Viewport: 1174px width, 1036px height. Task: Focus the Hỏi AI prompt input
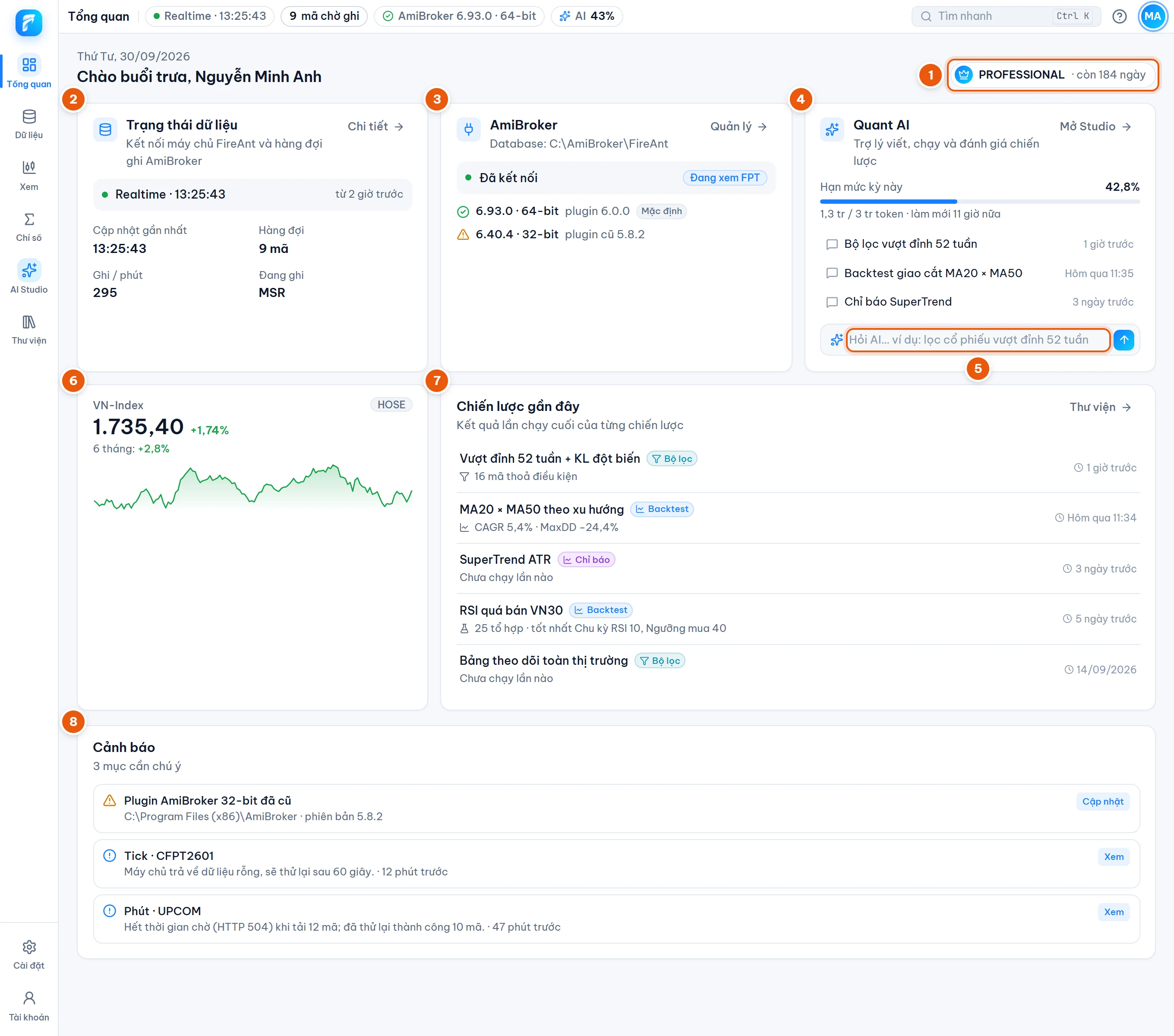(x=978, y=339)
